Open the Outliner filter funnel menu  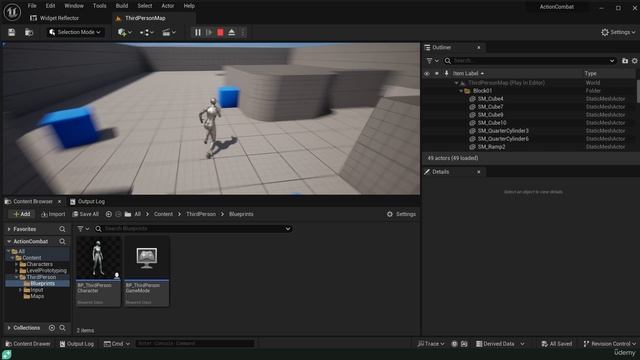click(x=432, y=61)
